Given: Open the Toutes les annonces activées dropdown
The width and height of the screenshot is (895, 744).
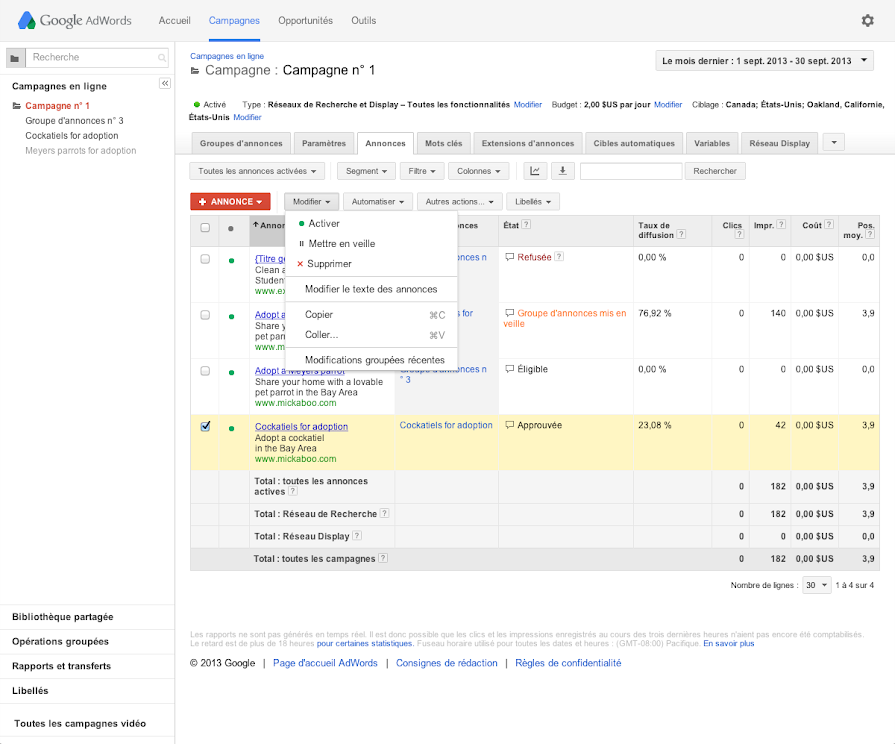Looking at the screenshot, I should 257,171.
